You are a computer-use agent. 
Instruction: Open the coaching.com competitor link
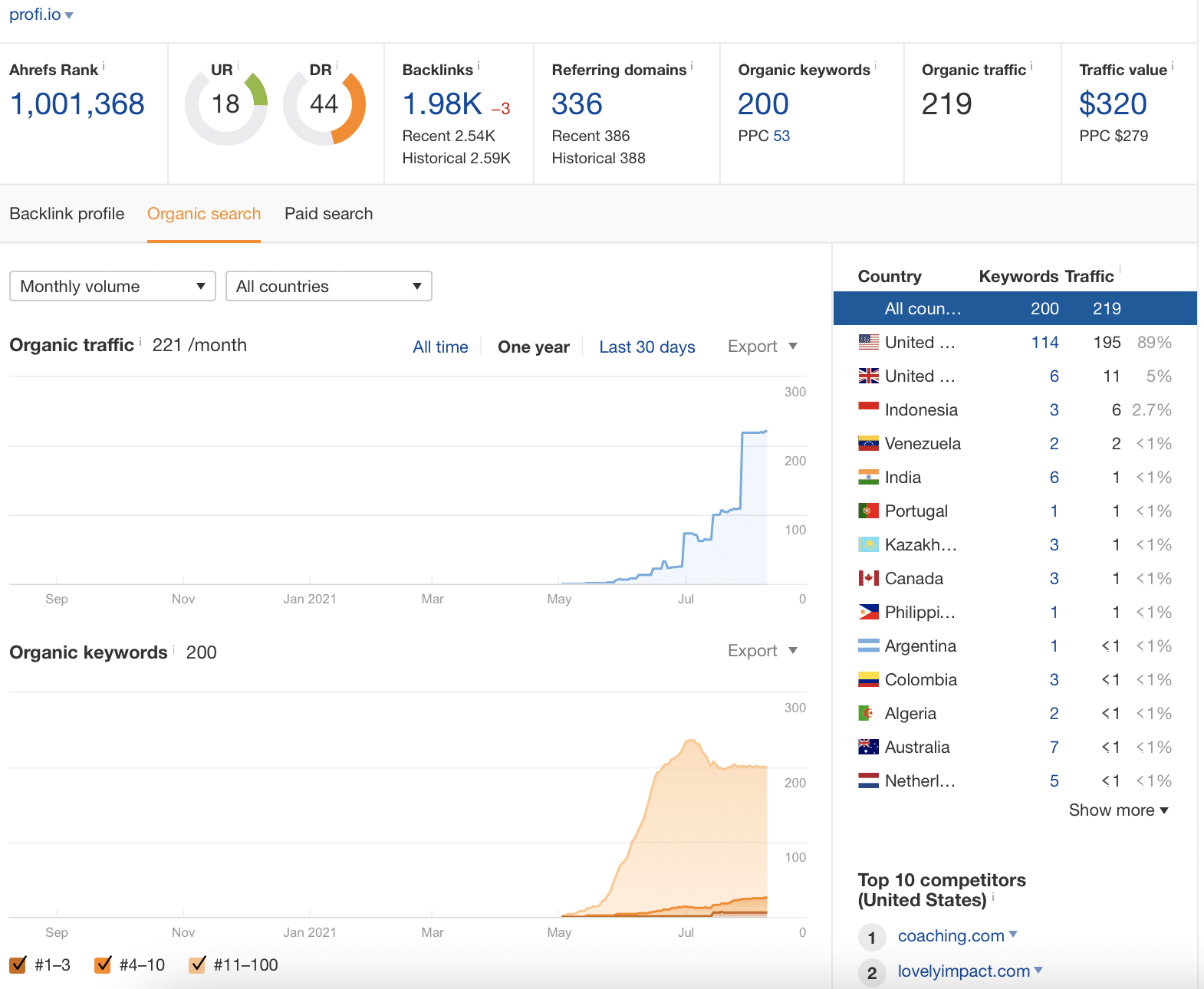point(950,936)
